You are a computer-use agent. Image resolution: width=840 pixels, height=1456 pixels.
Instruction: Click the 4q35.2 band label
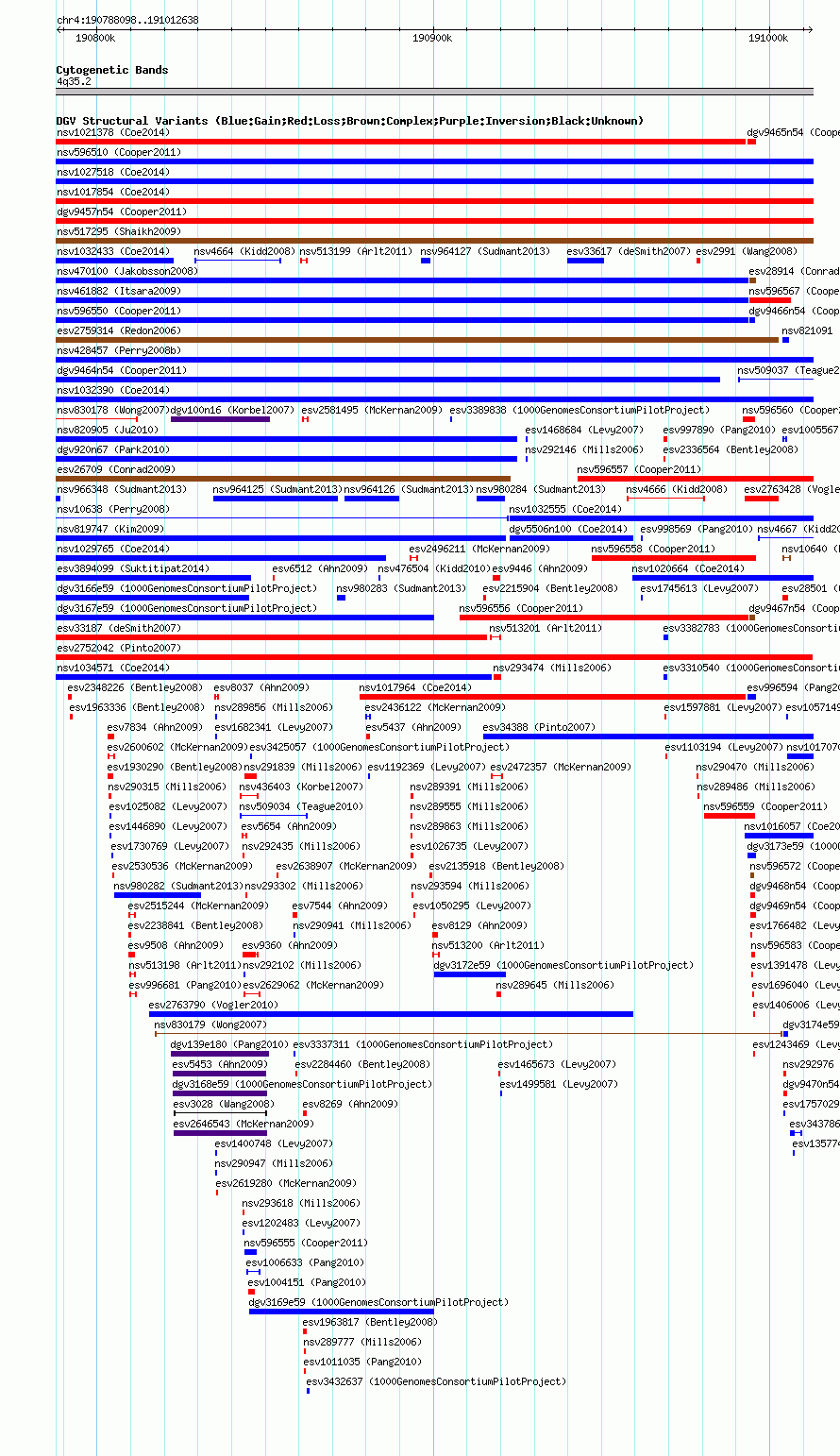tap(74, 81)
